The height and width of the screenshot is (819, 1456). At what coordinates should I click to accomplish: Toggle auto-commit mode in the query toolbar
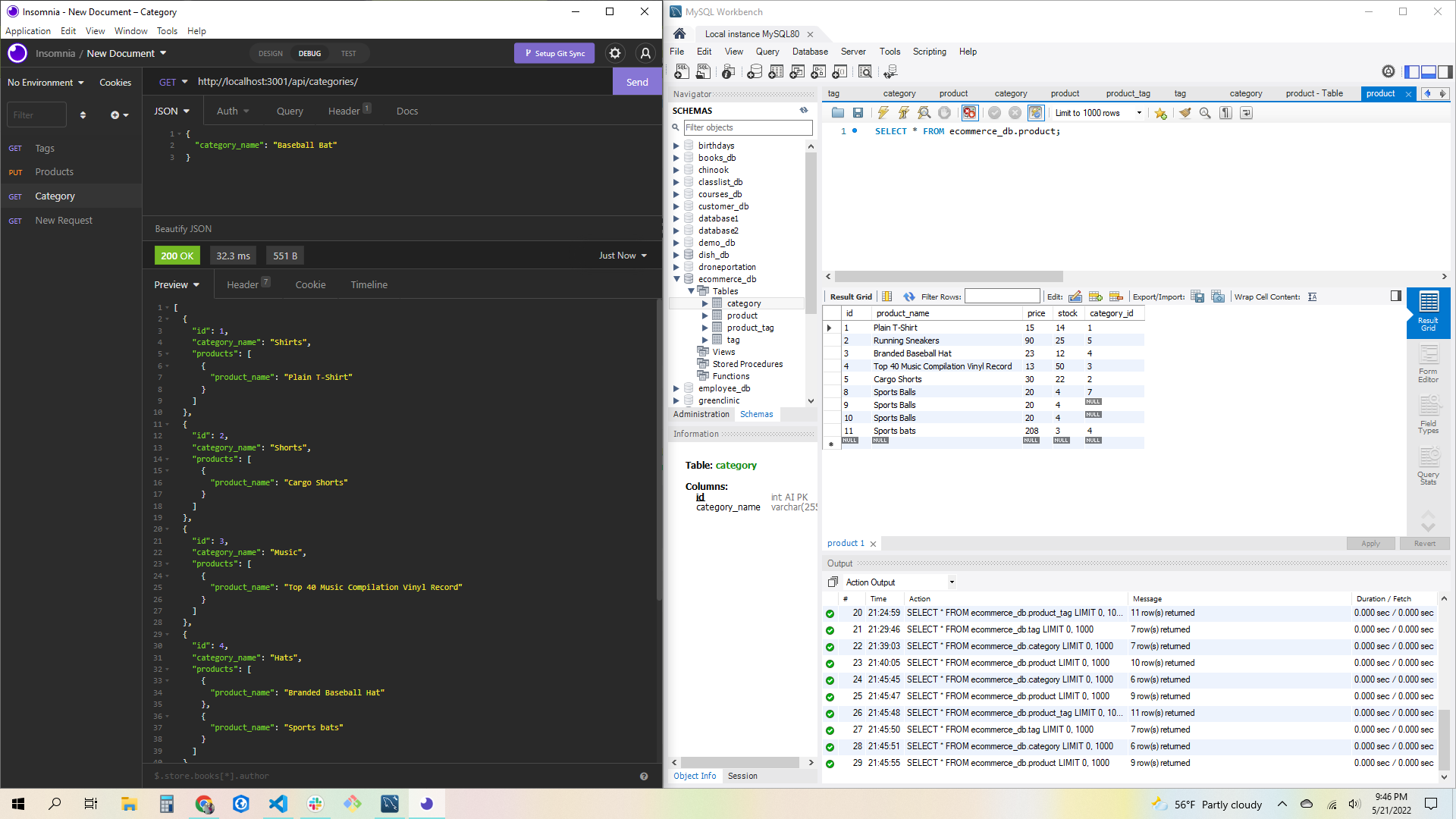pyautogui.click(x=1035, y=112)
